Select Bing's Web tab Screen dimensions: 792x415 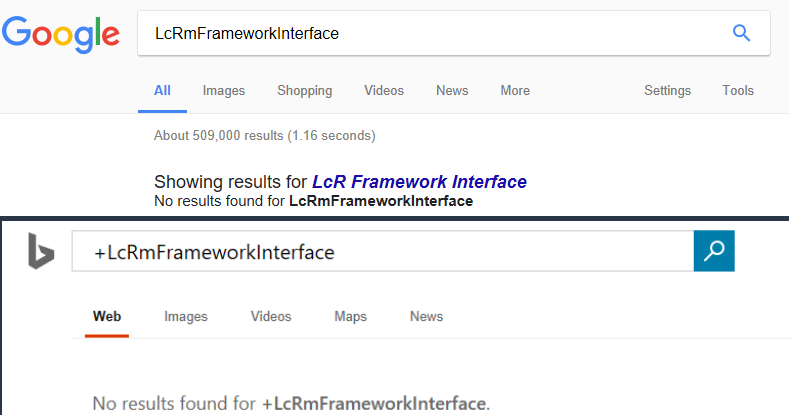(107, 317)
